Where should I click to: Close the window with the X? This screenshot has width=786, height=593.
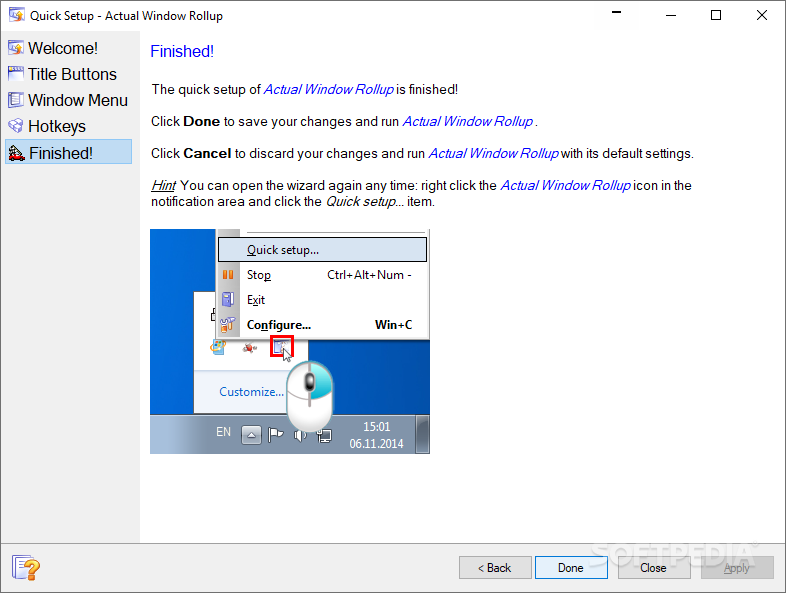761,16
